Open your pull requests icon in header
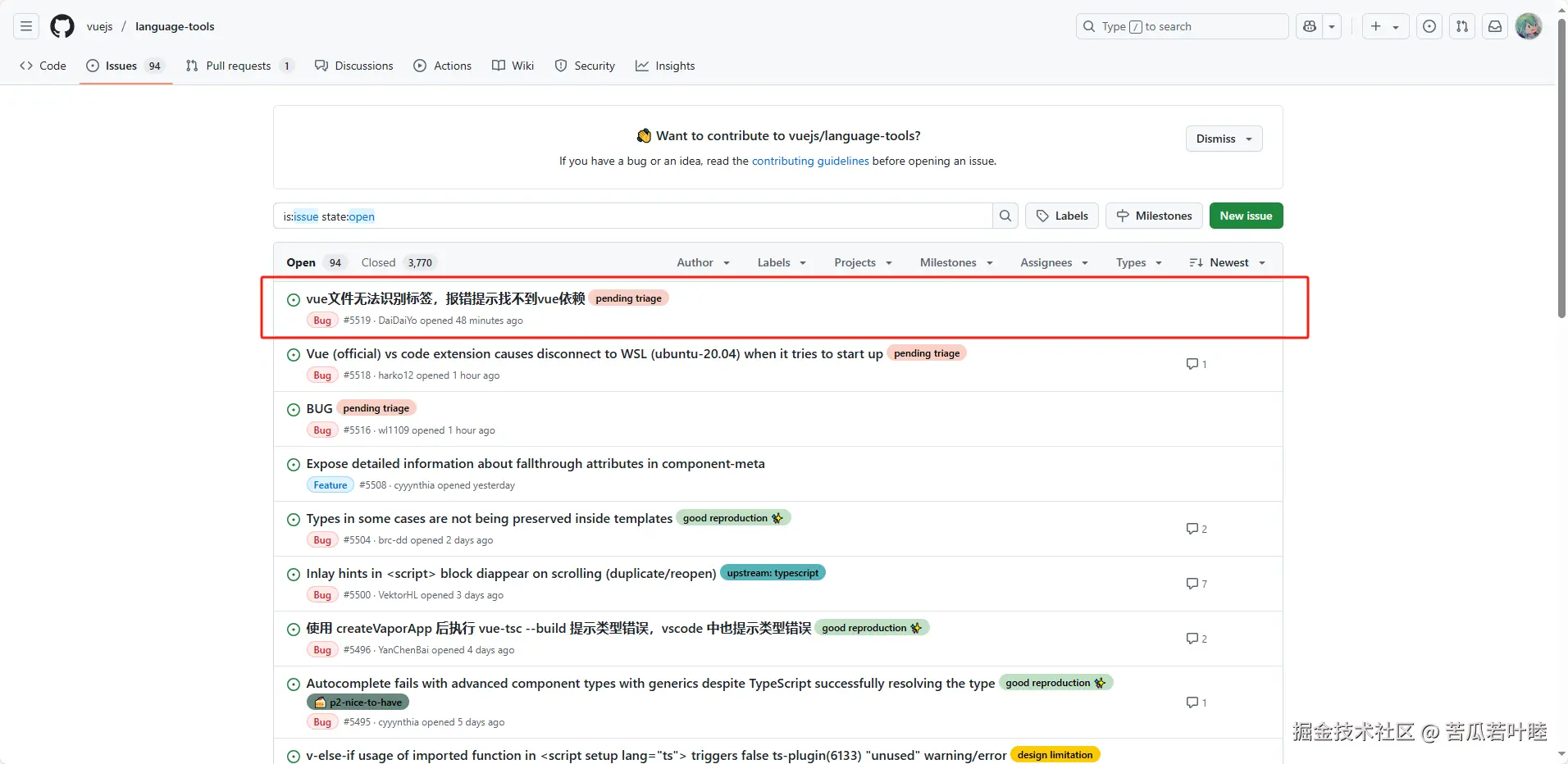 pos(1462,26)
